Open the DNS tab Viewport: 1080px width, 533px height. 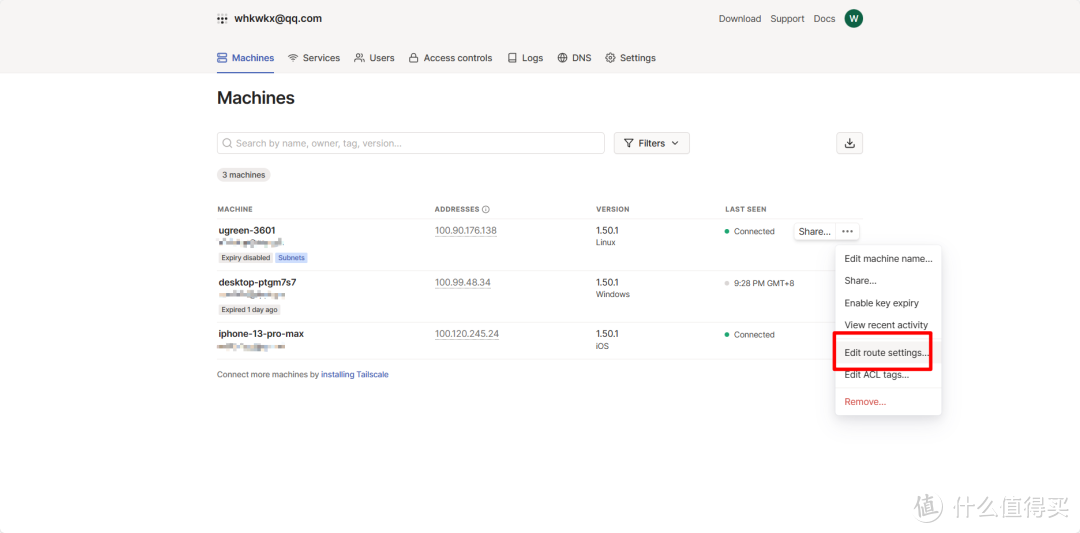574,58
